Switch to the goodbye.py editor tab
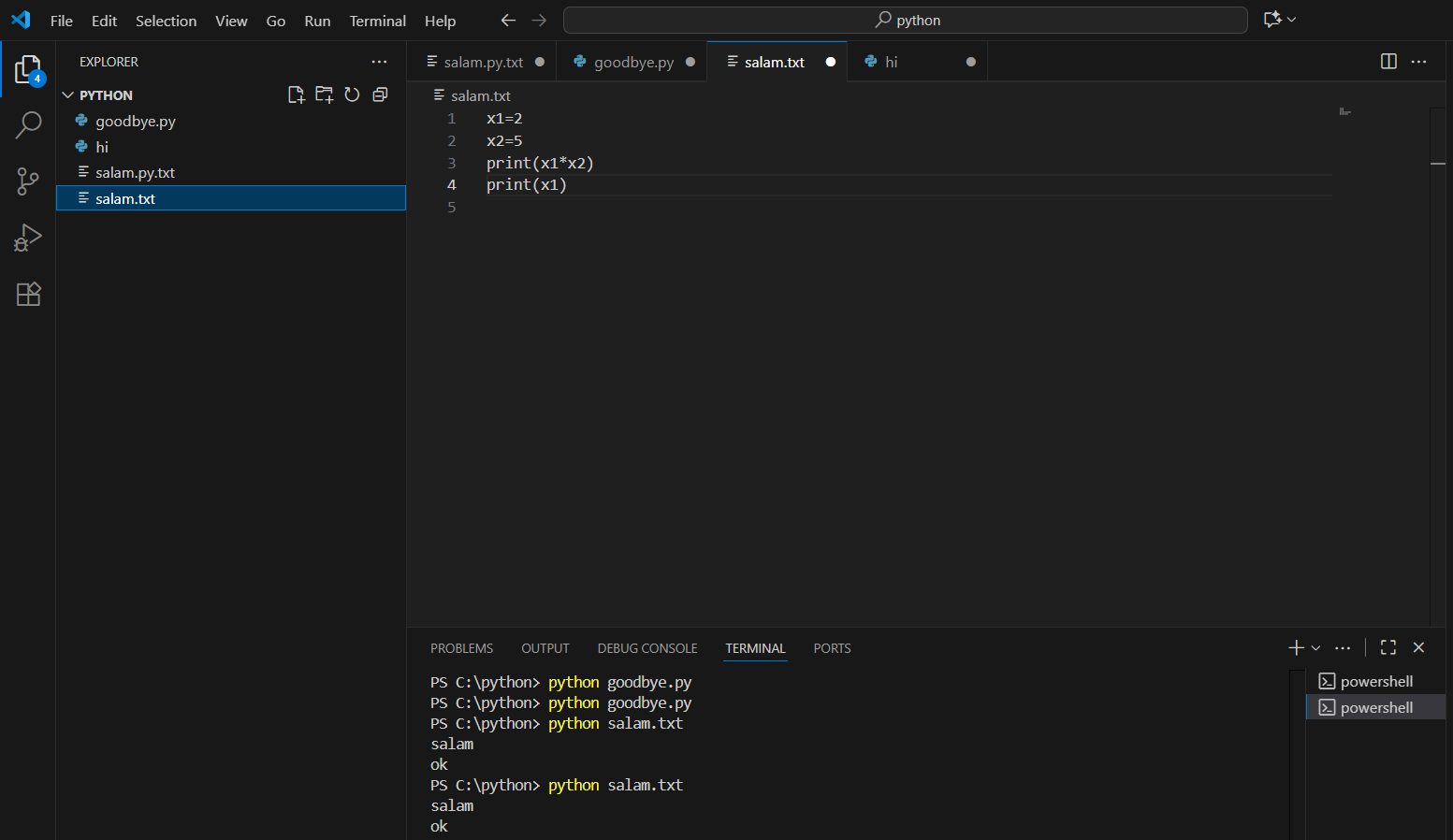1453x840 pixels. coord(633,62)
